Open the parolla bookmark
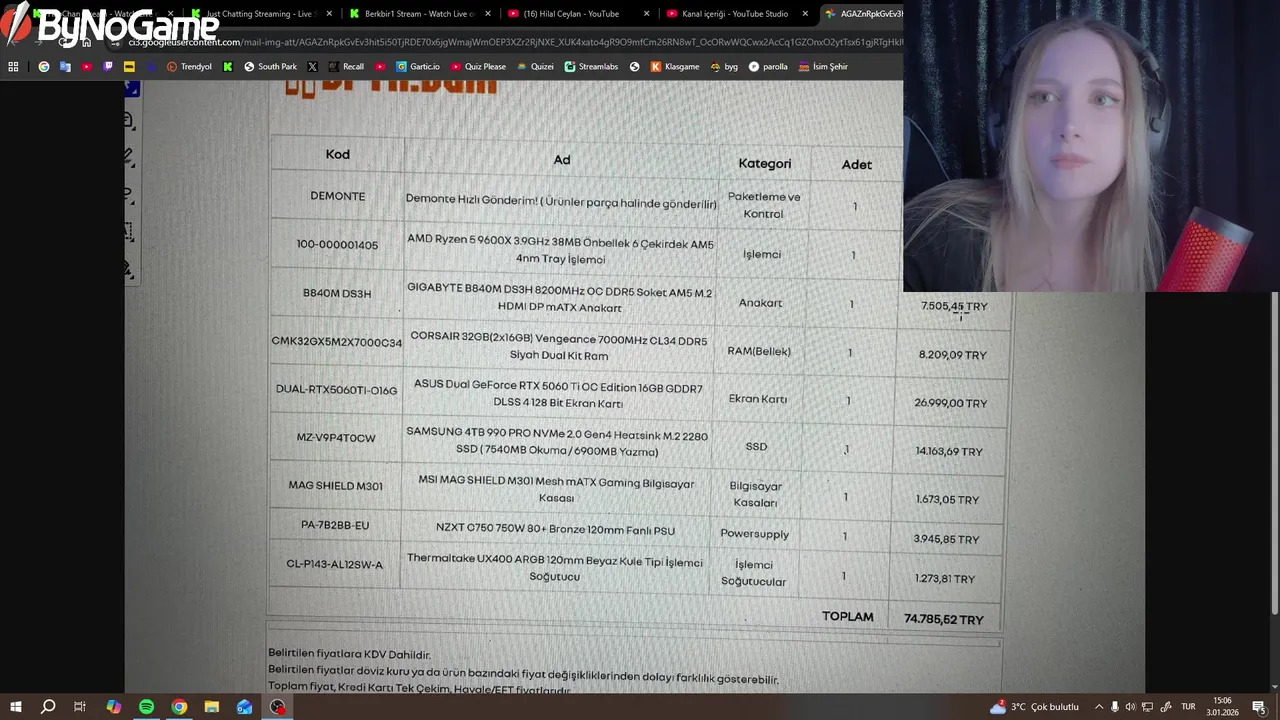Viewport: 1280px width, 720px height. 768,67
